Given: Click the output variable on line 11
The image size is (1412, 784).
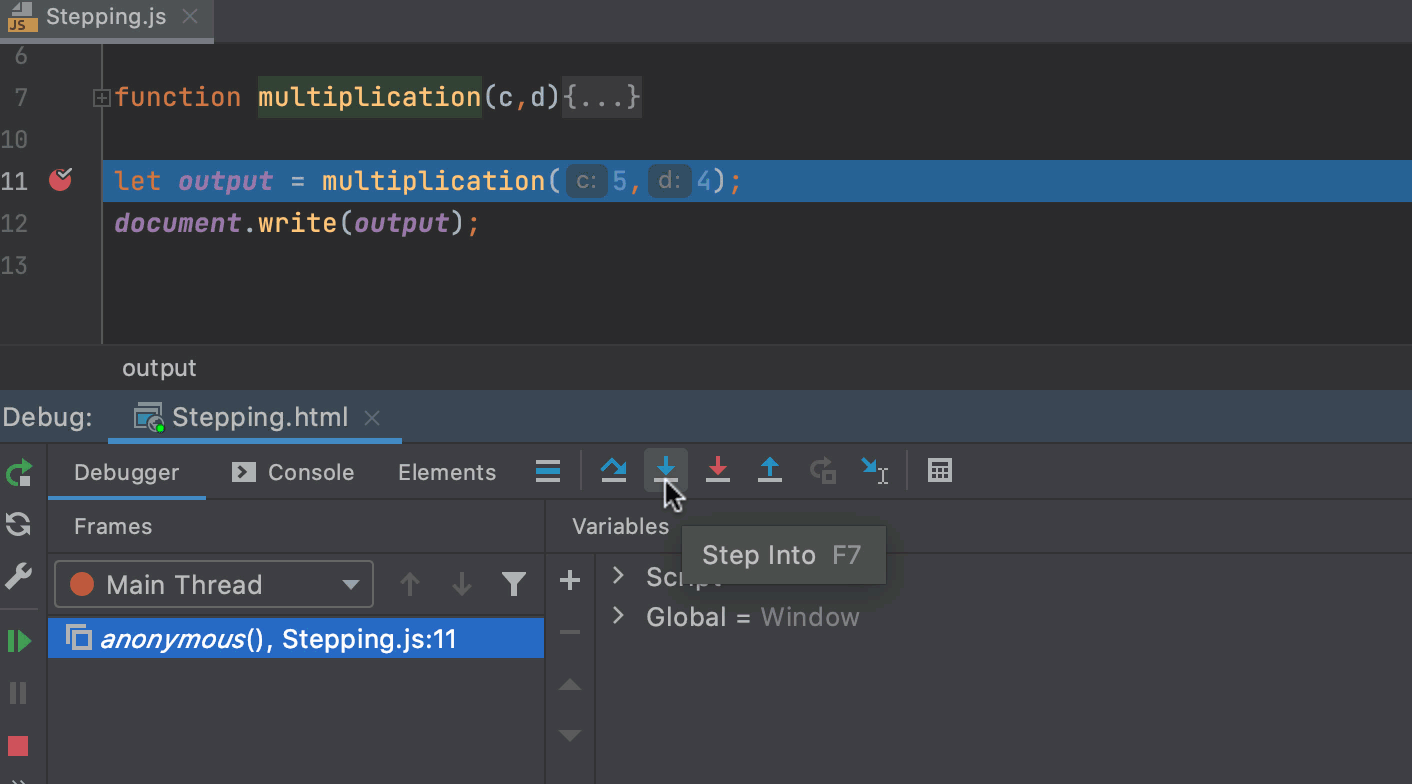Looking at the screenshot, I should click(225, 181).
